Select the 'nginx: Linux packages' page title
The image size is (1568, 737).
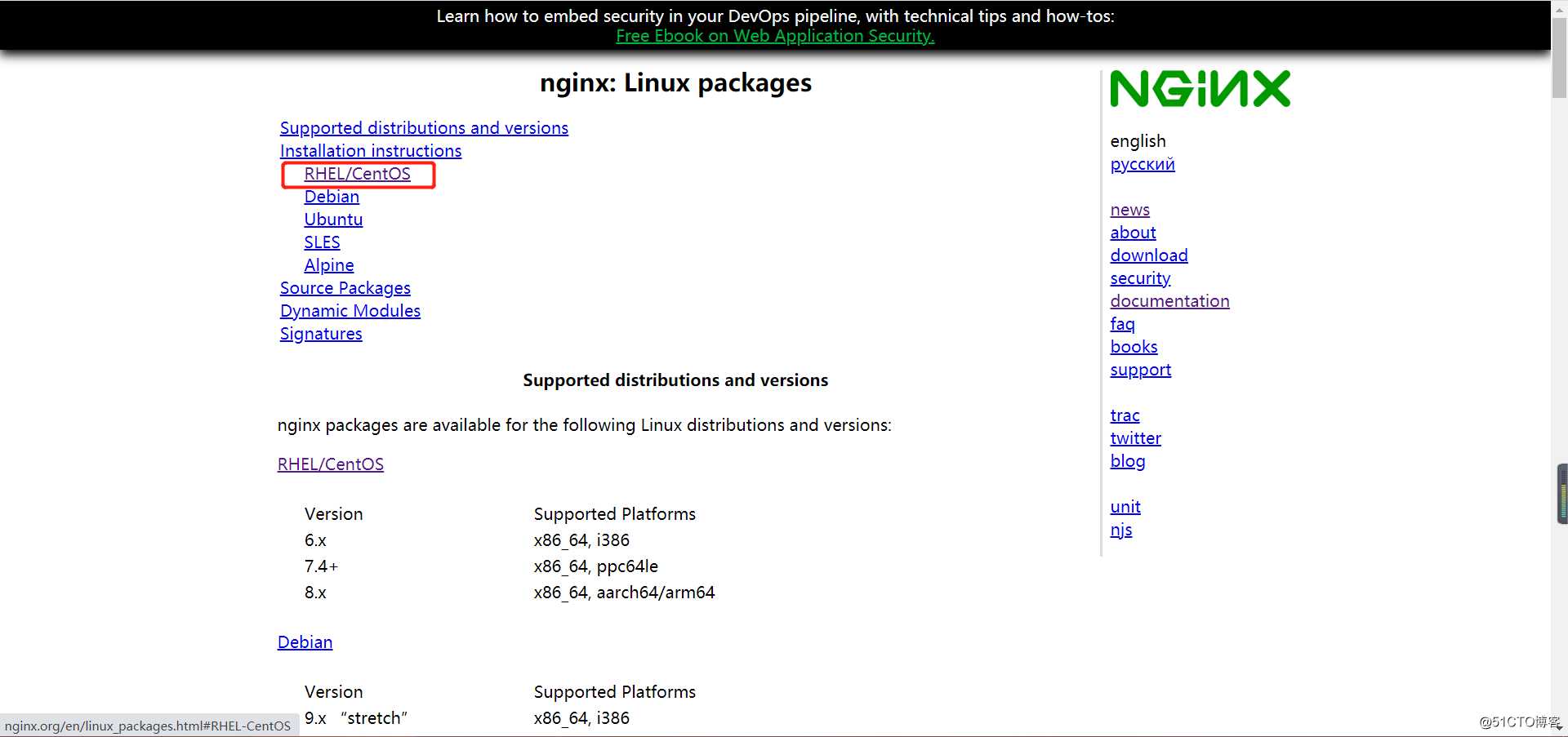(676, 83)
